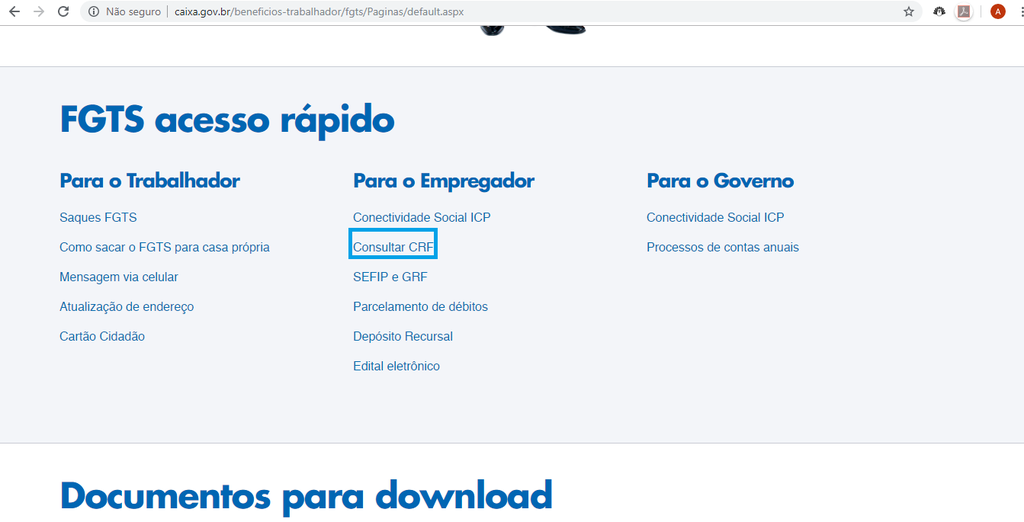Open Consultar CRF link
Screen dimensions: 1024x522
(x=393, y=248)
